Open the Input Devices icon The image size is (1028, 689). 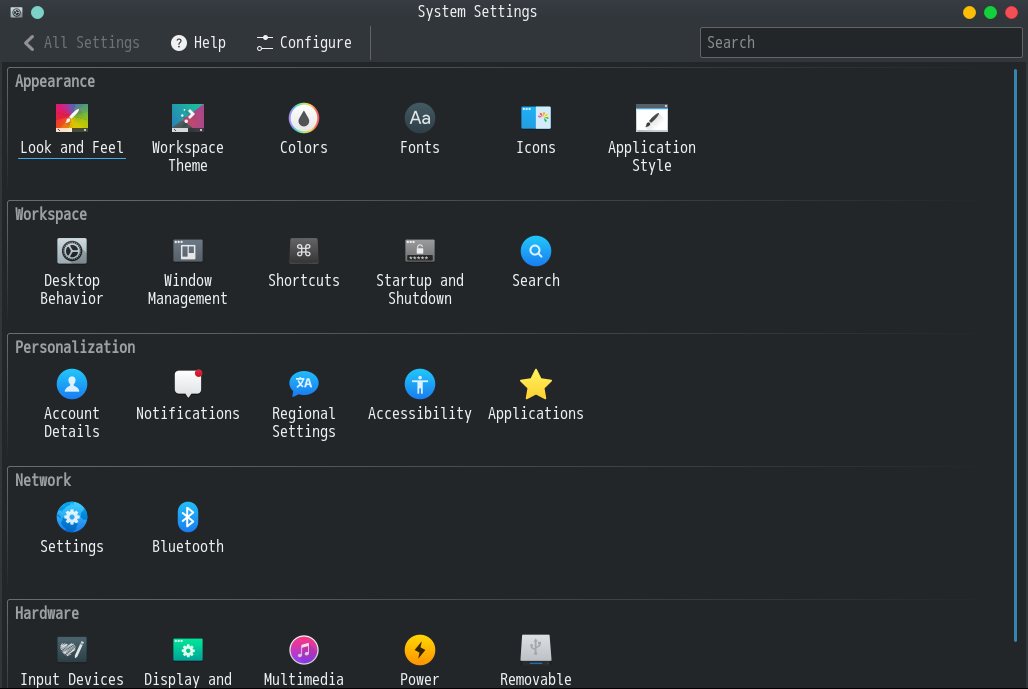71,650
